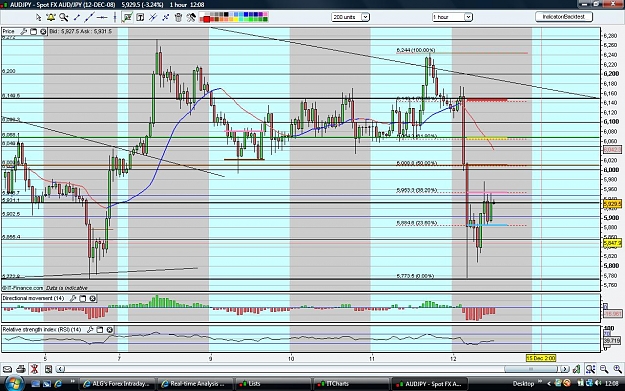Screen dimensions: 625x391
Task: Click the trash can delete tool
Action: click(x=178, y=17)
